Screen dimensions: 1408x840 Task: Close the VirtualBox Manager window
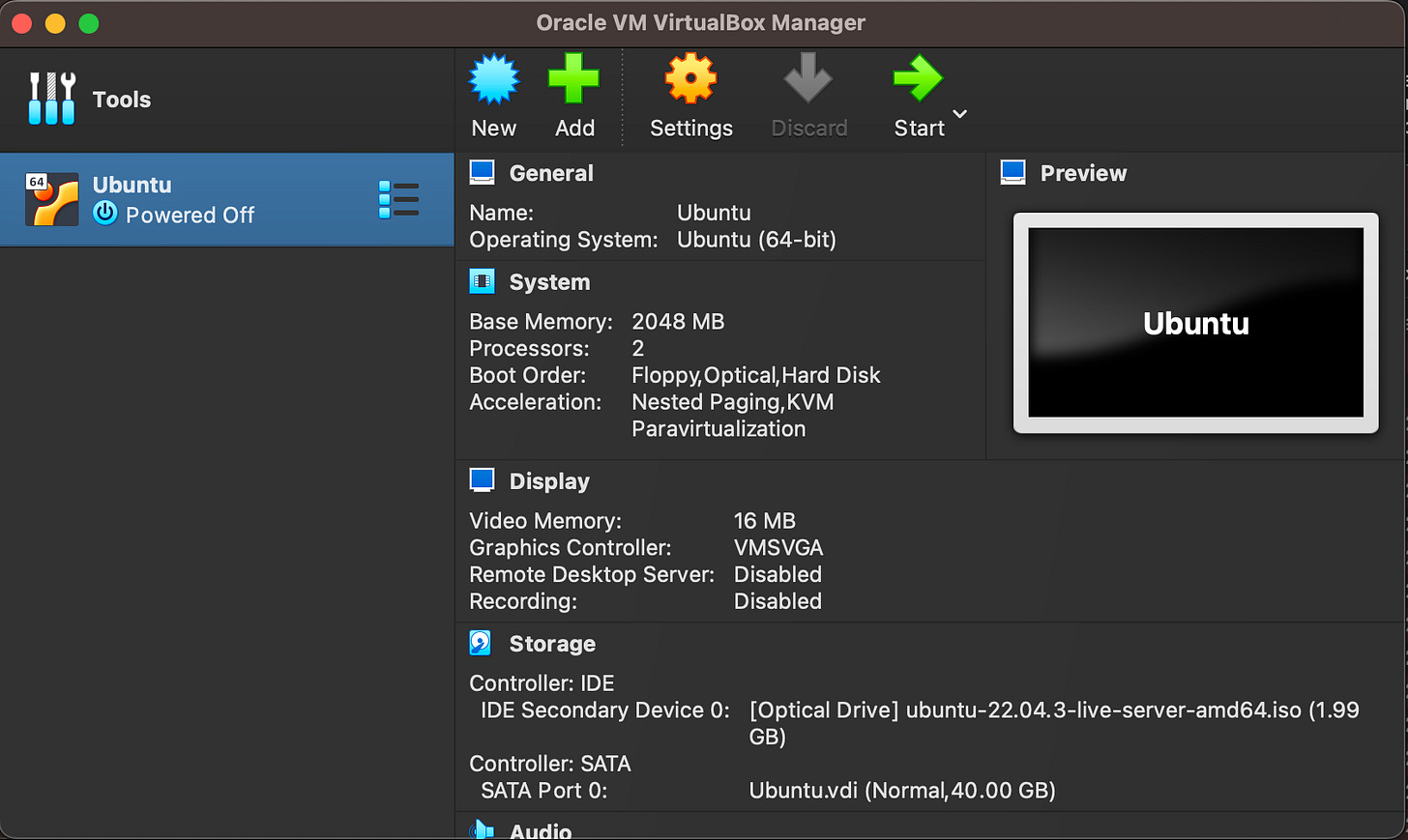22,23
